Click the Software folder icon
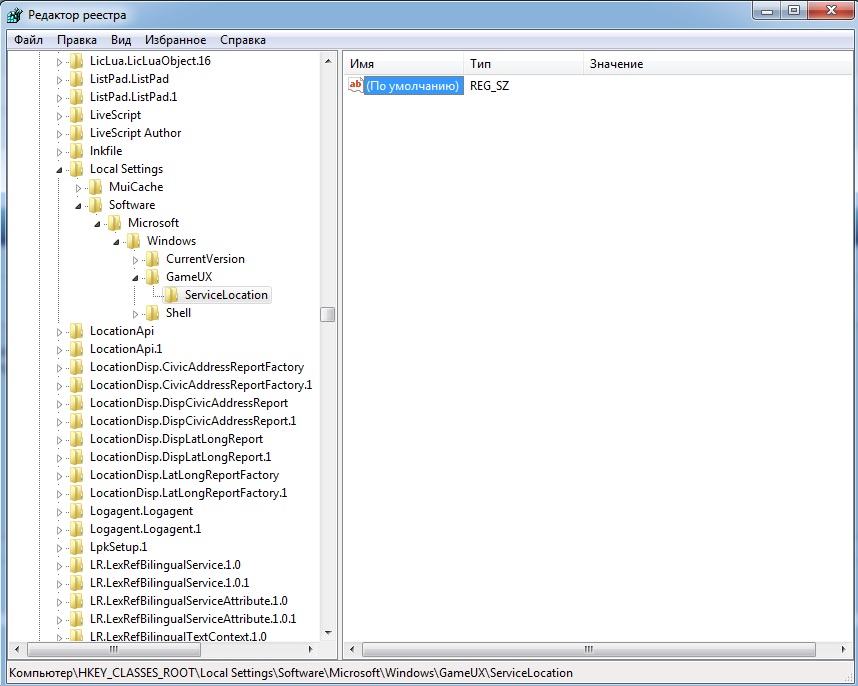 point(96,206)
